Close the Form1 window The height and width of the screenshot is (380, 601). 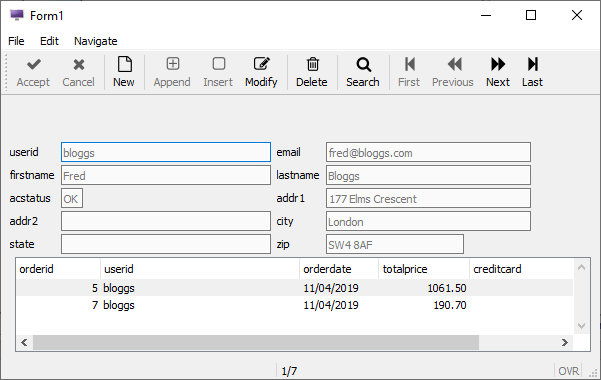pos(577,15)
